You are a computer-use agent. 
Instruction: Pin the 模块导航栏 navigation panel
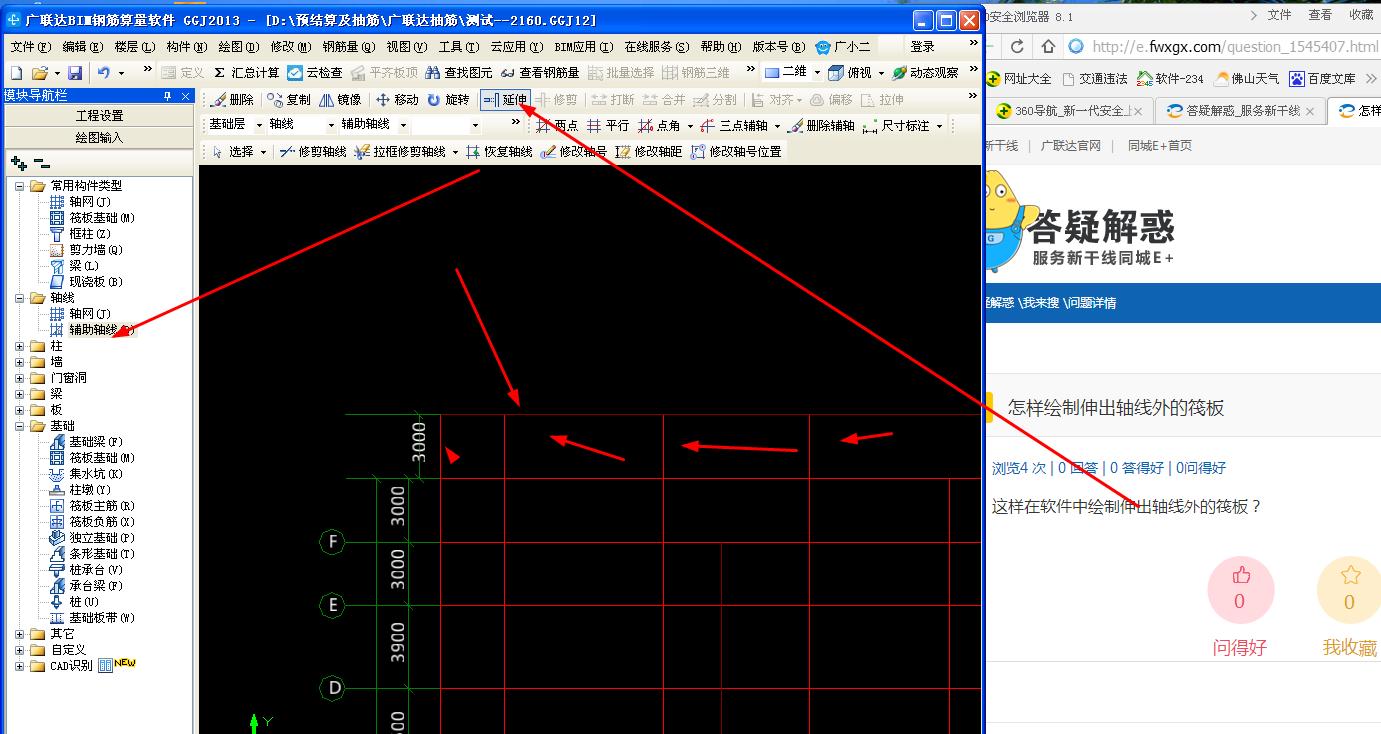168,96
